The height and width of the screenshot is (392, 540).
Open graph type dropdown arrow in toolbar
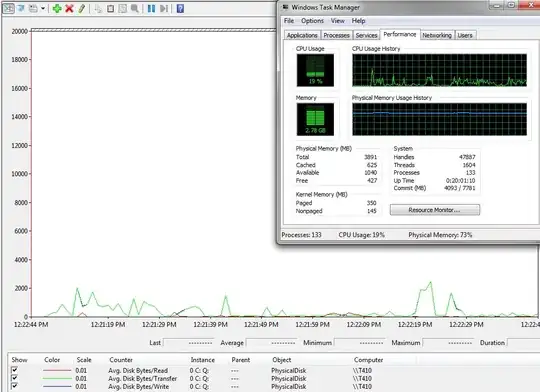(43, 8)
